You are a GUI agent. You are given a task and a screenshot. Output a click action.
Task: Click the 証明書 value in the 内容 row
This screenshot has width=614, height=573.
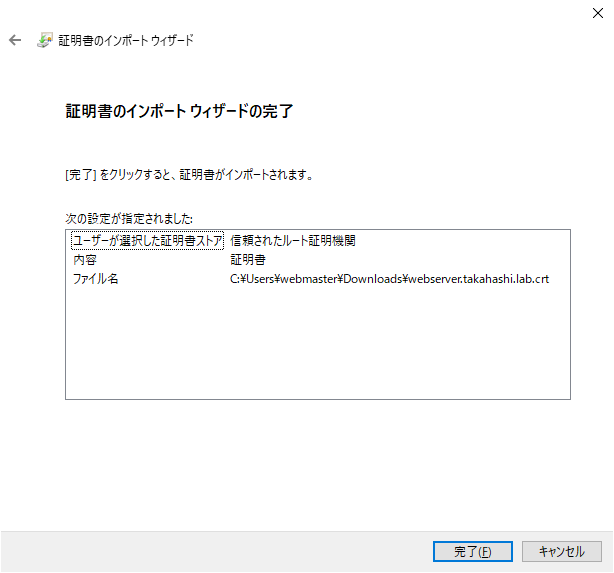click(248, 260)
